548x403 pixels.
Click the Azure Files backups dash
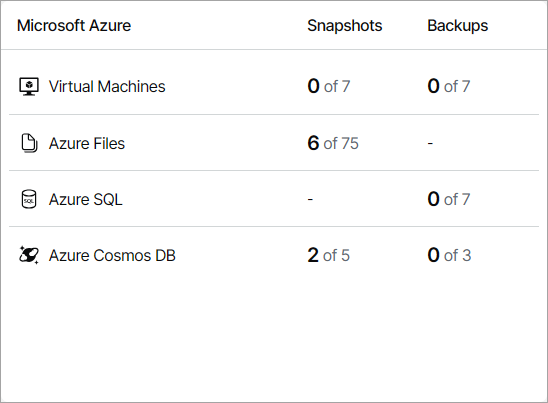coord(430,143)
